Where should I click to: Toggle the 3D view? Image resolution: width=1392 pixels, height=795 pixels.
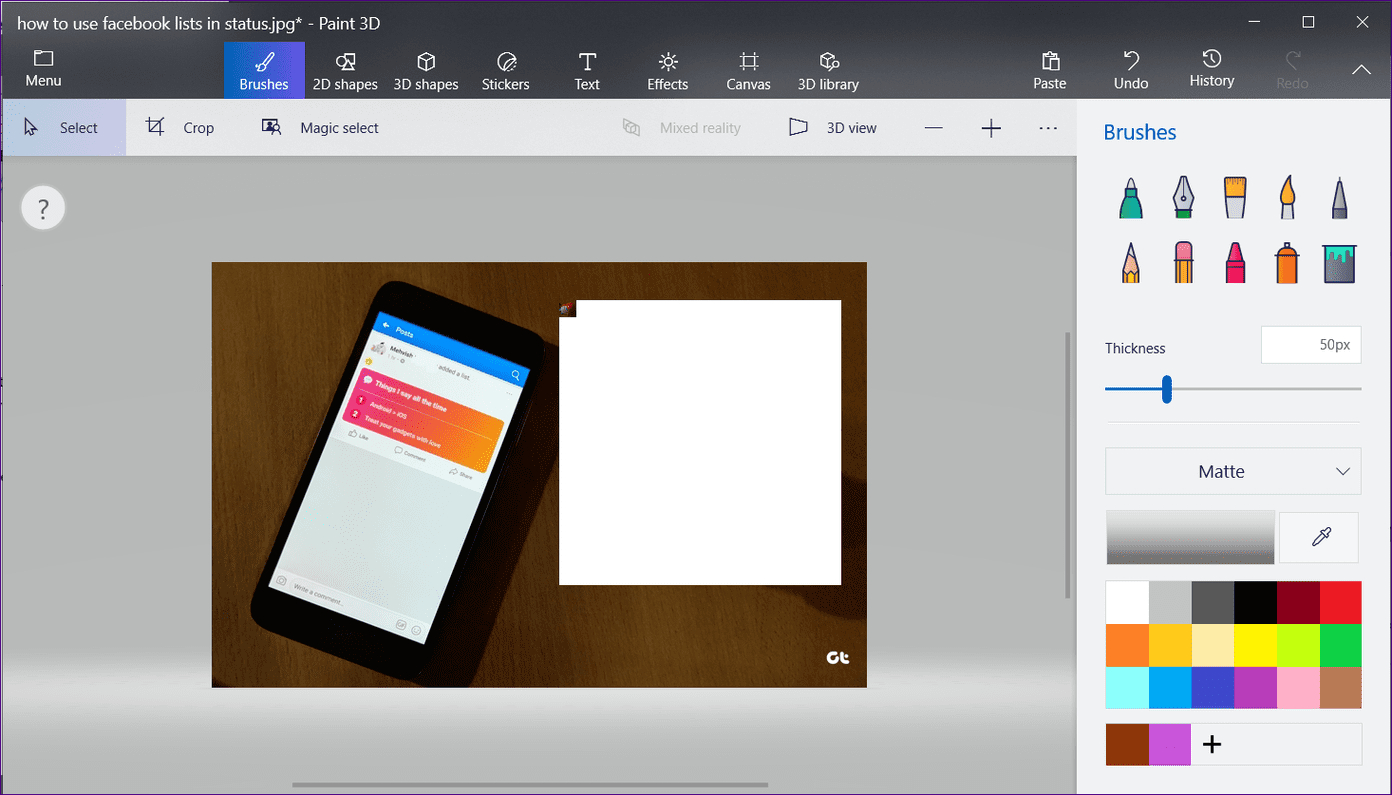point(833,128)
